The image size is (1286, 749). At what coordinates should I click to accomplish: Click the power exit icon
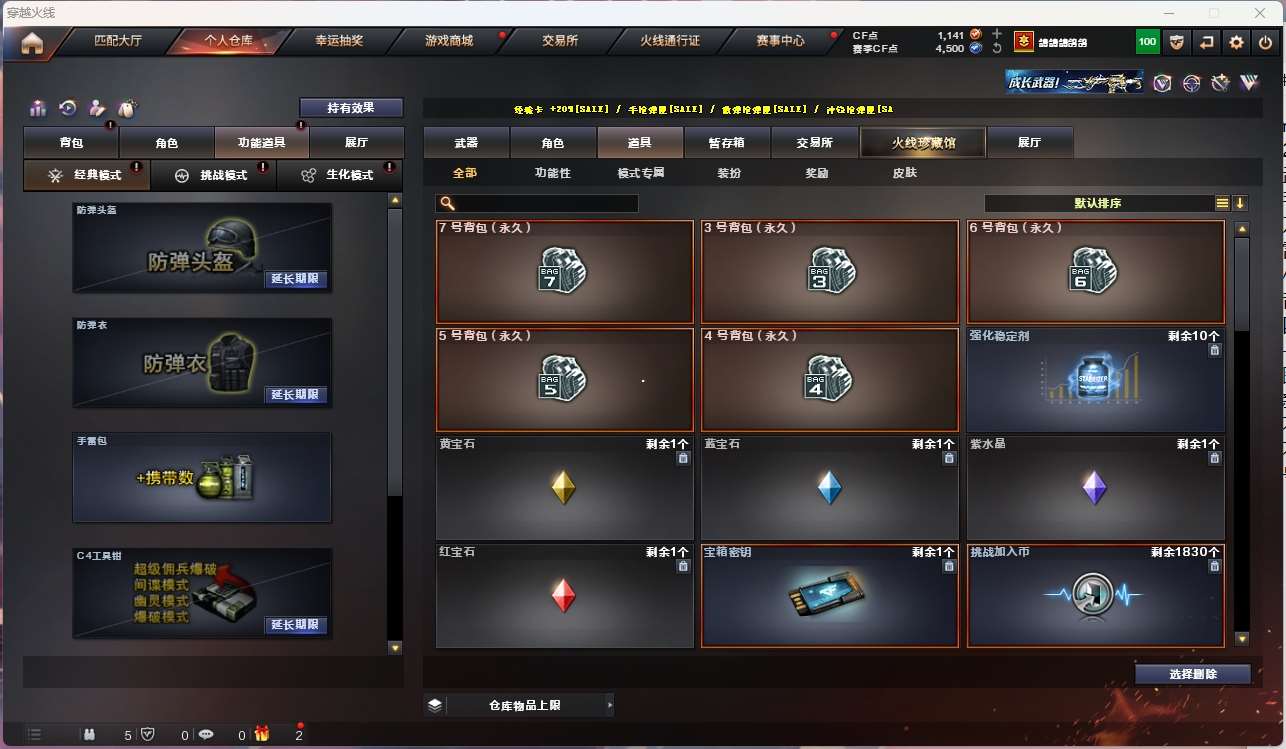click(x=1266, y=42)
